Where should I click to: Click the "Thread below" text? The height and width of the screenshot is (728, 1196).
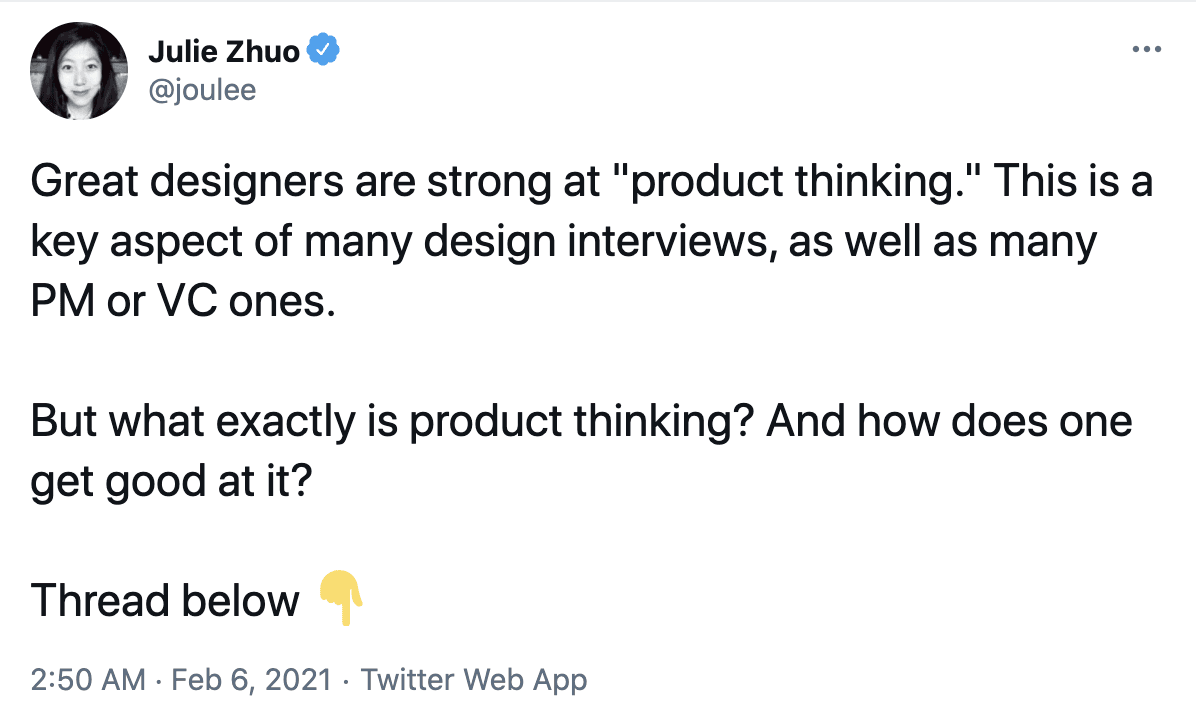165,600
